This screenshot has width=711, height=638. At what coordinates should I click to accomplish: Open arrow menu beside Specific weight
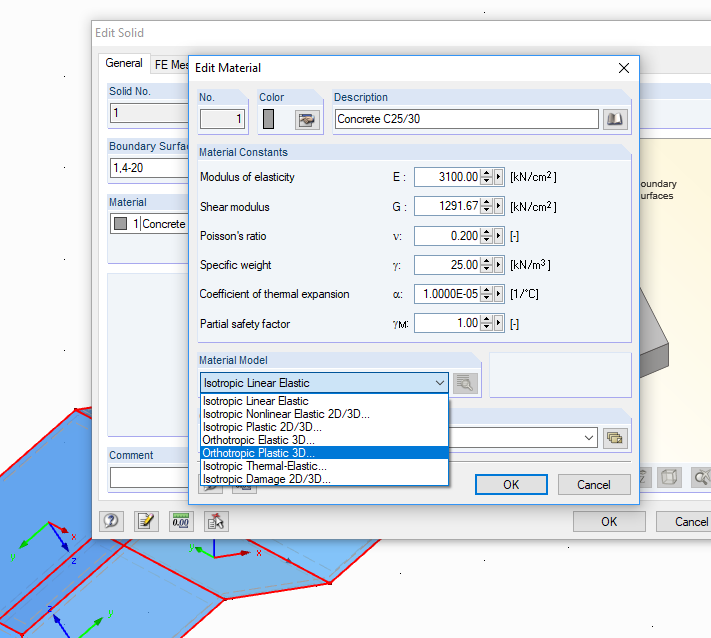pos(498,265)
